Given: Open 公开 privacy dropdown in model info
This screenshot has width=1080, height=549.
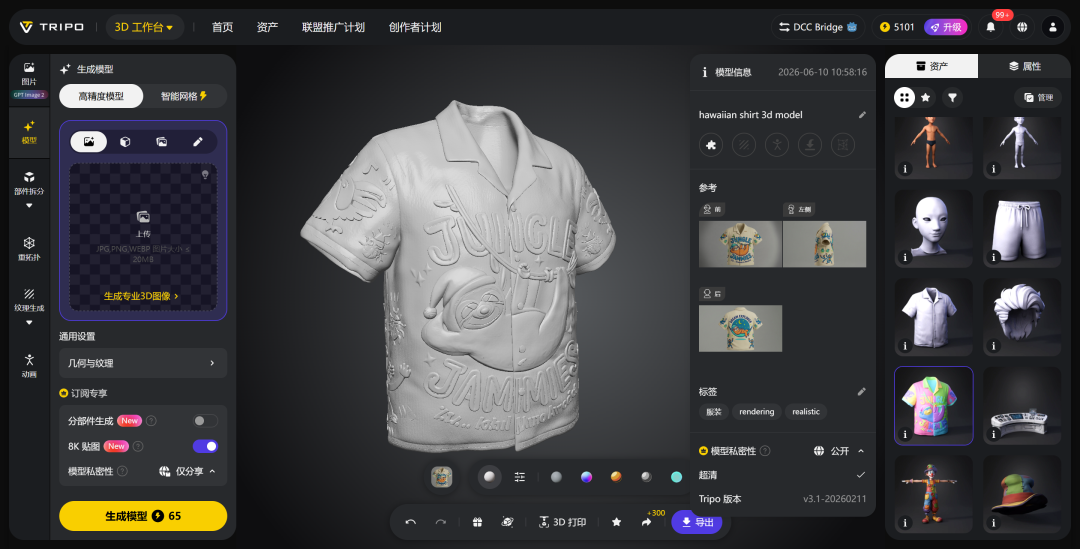Looking at the screenshot, I should [x=838, y=450].
